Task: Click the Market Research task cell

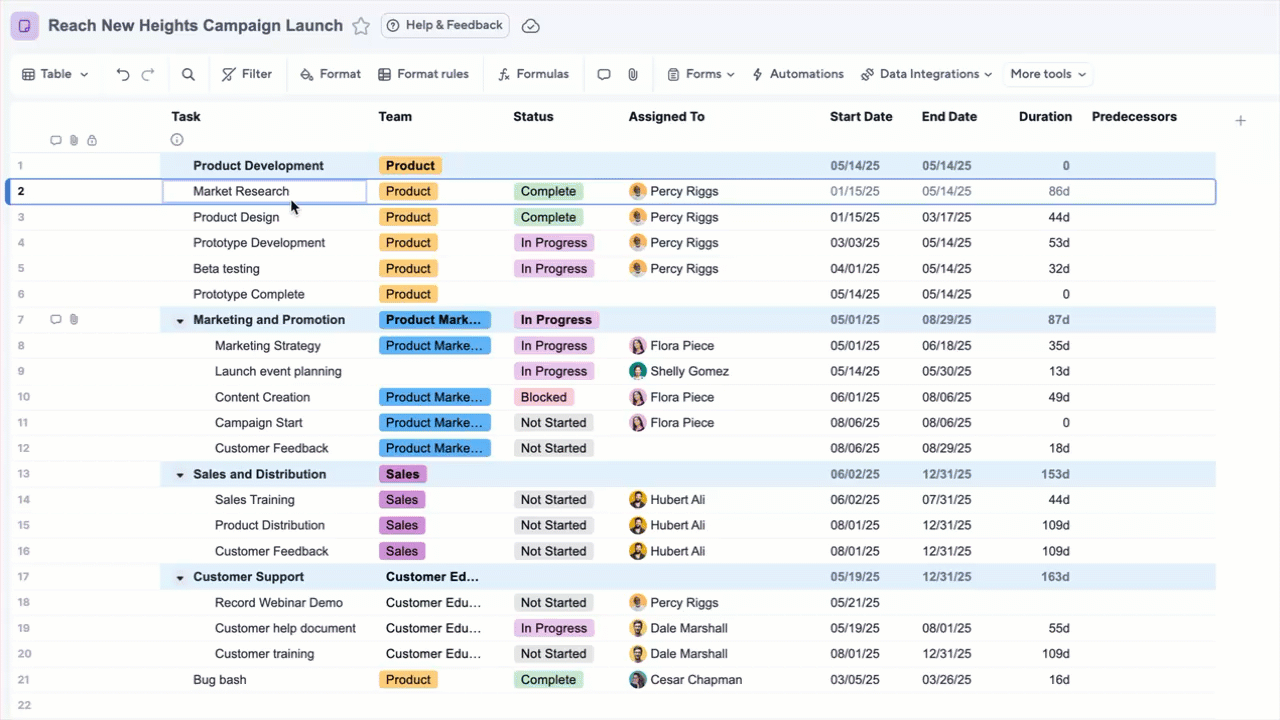Action: 265,191
